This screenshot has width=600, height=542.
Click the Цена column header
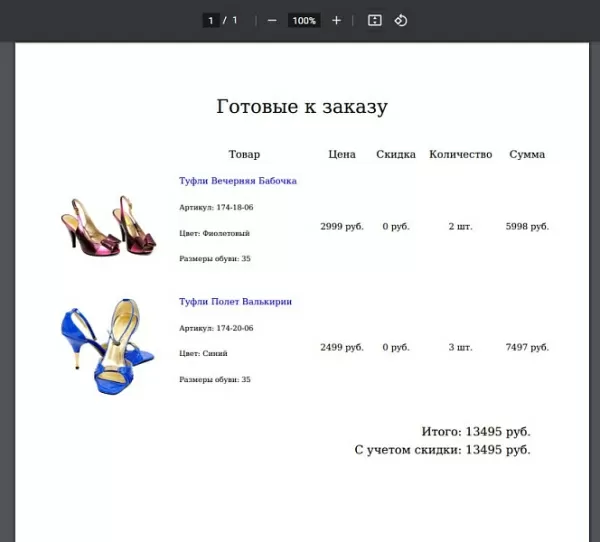pos(342,154)
